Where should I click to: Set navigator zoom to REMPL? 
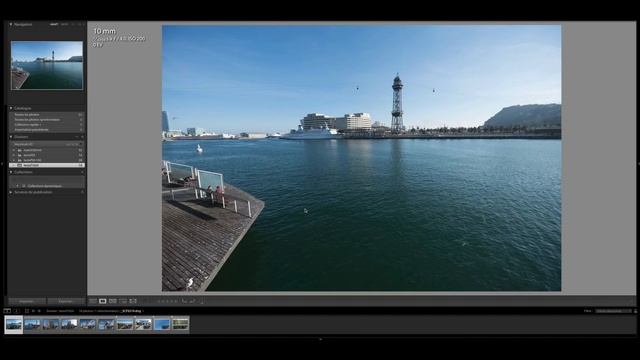64,24
